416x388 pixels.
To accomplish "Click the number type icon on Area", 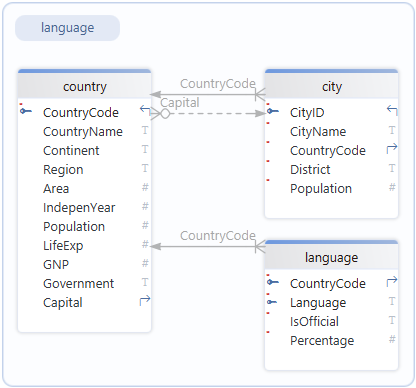I will (x=145, y=187).
